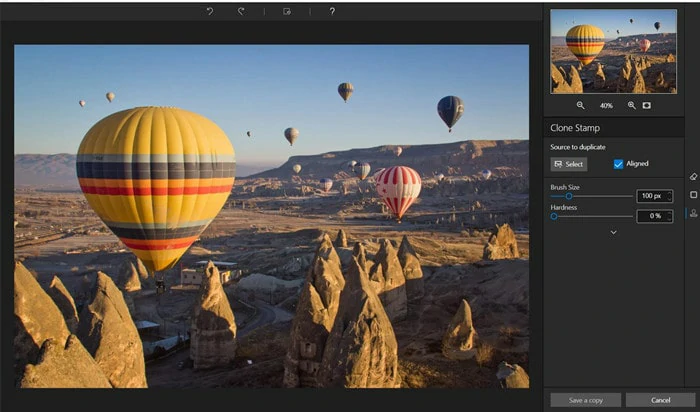Click the zoom in magnifier icon
The width and height of the screenshot is (700, 412).
tap(632, 105)
